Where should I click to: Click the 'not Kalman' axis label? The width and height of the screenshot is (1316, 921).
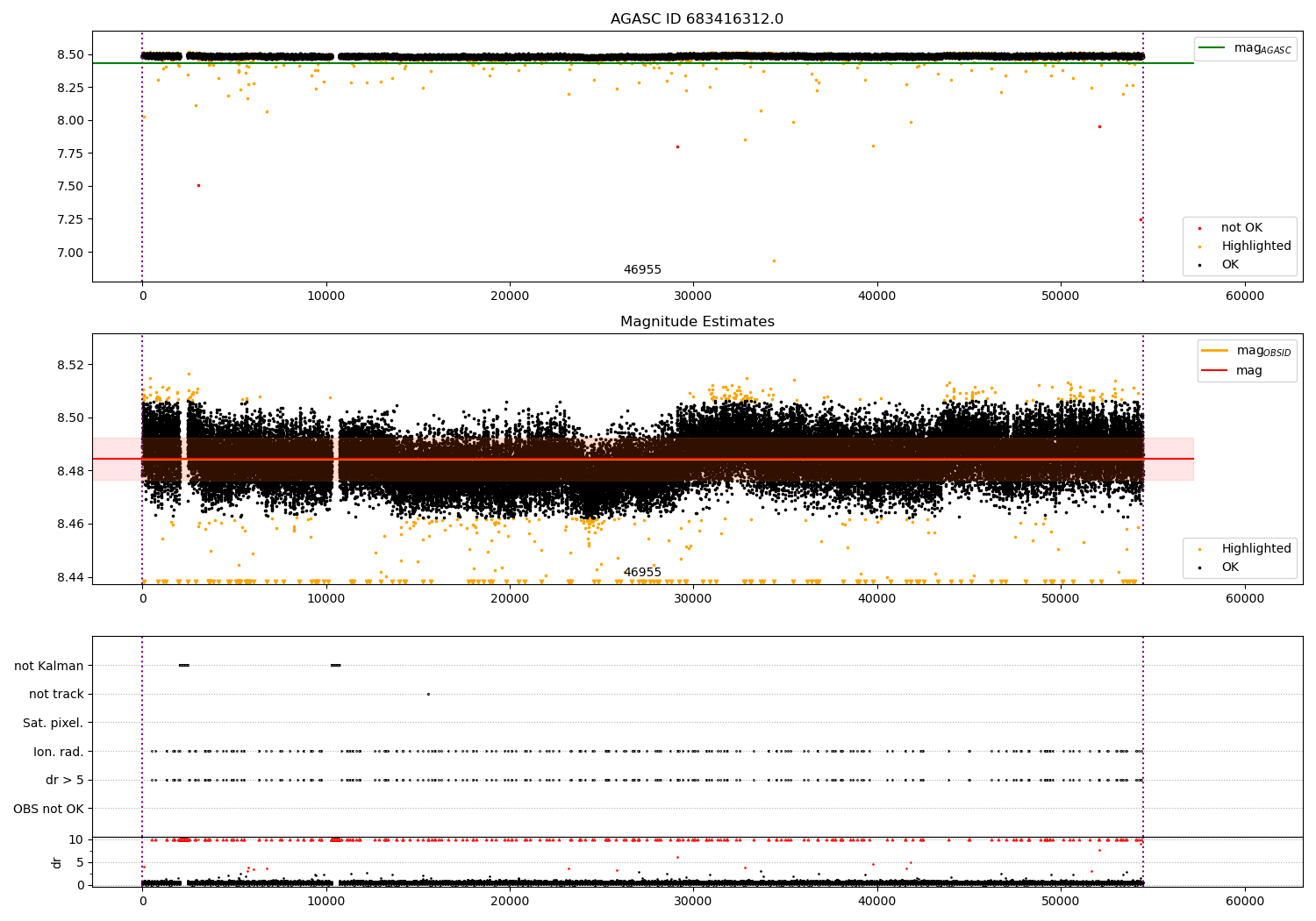(x=48, y=666)
